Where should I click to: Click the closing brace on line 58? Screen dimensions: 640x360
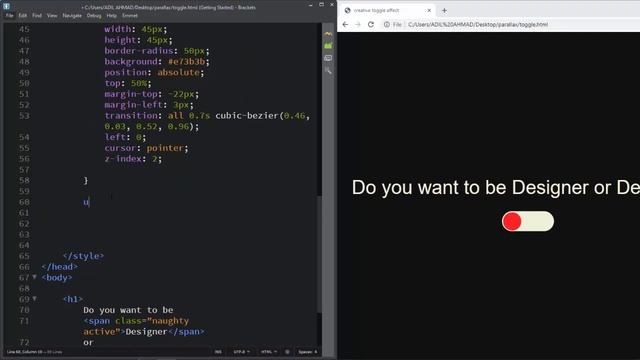coord(86,180)
